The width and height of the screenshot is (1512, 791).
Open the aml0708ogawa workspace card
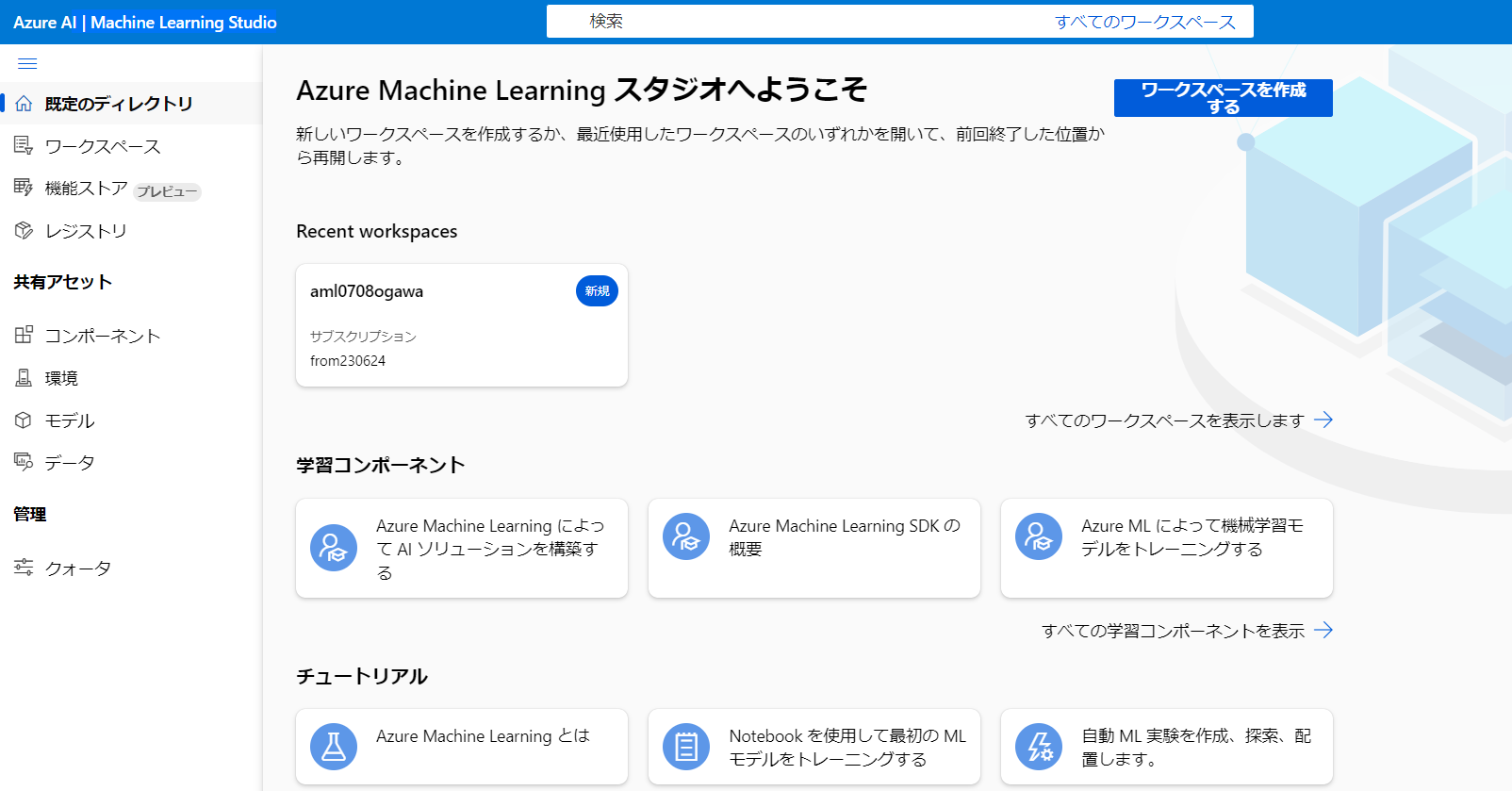(x=462, y=325)
